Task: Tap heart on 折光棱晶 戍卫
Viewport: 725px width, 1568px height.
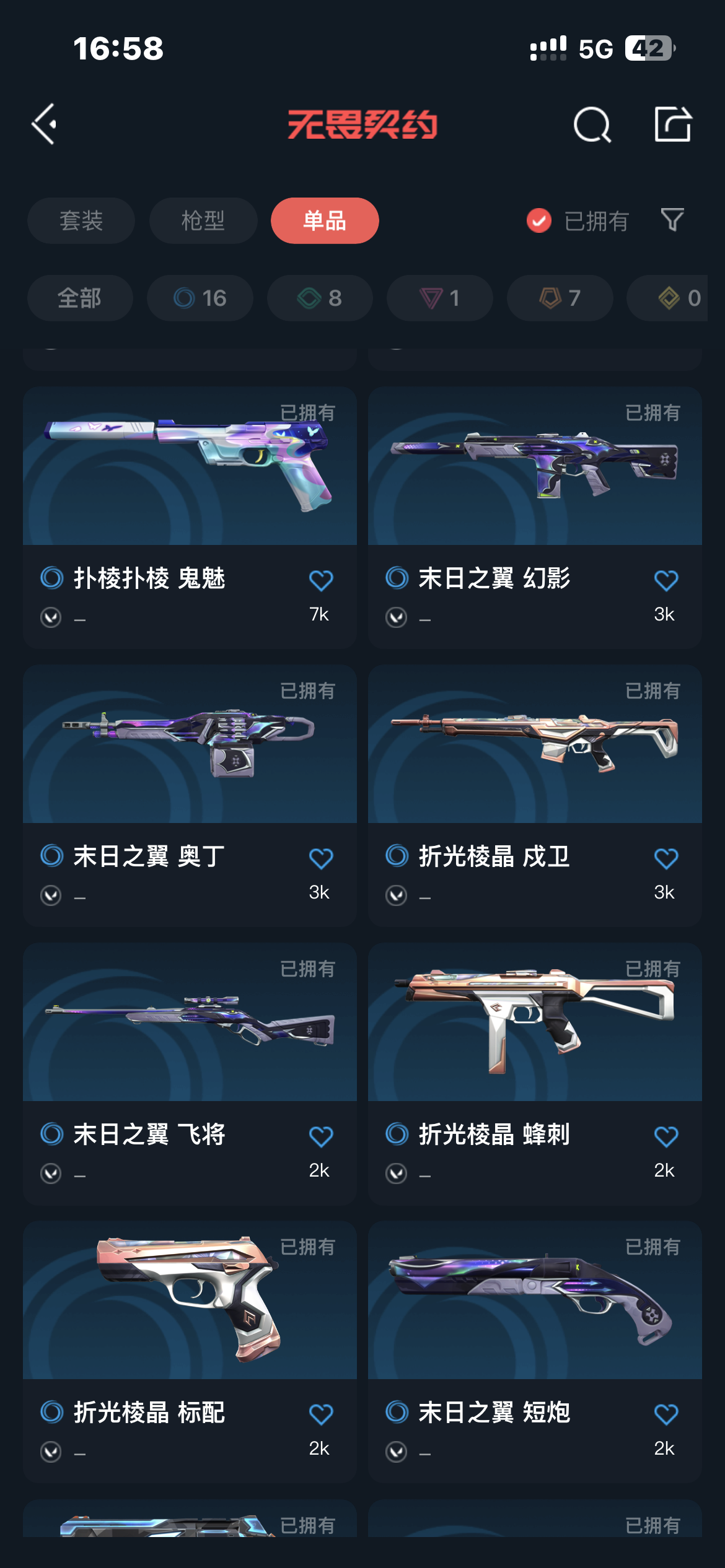Action: coord(666,858)
